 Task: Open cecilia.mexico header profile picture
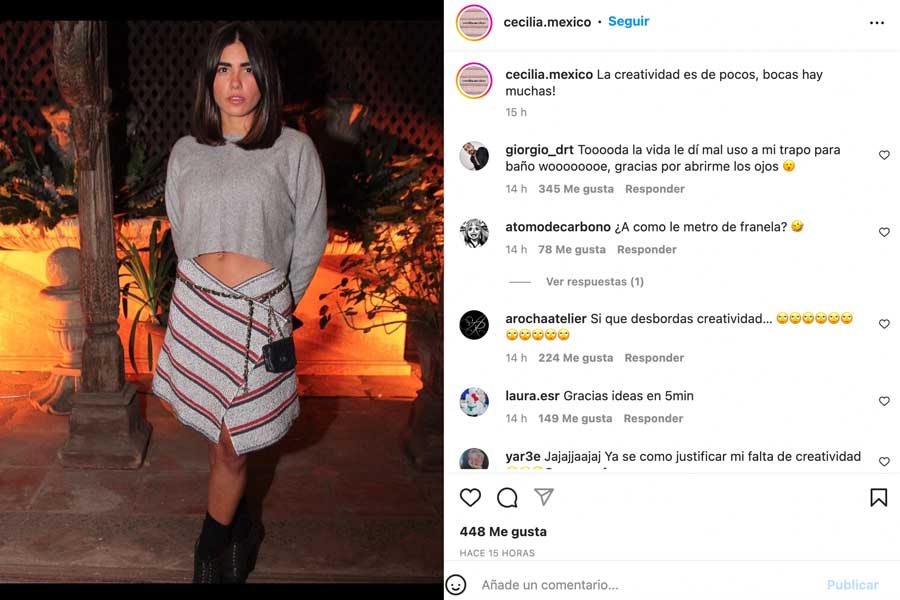click(x=474, y=22)
